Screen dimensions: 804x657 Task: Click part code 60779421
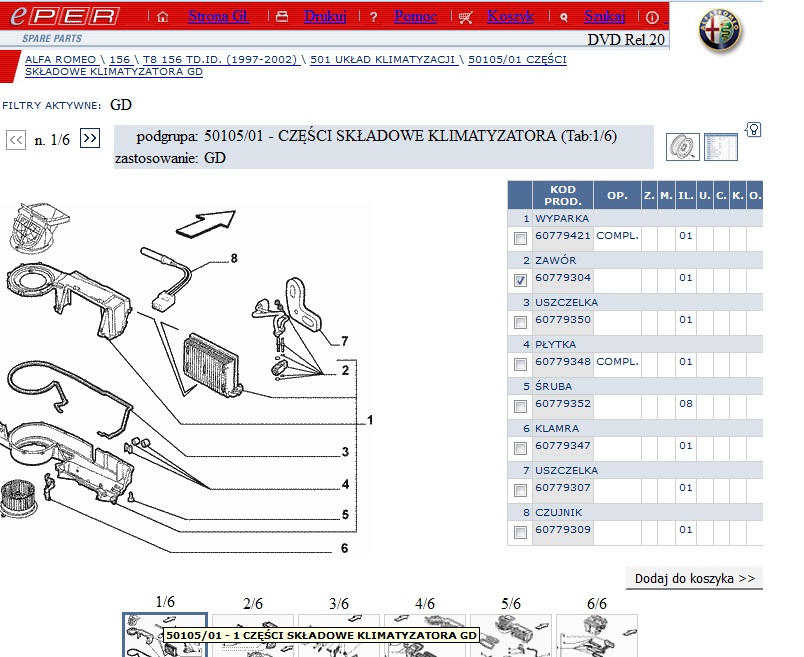(563, 236)
